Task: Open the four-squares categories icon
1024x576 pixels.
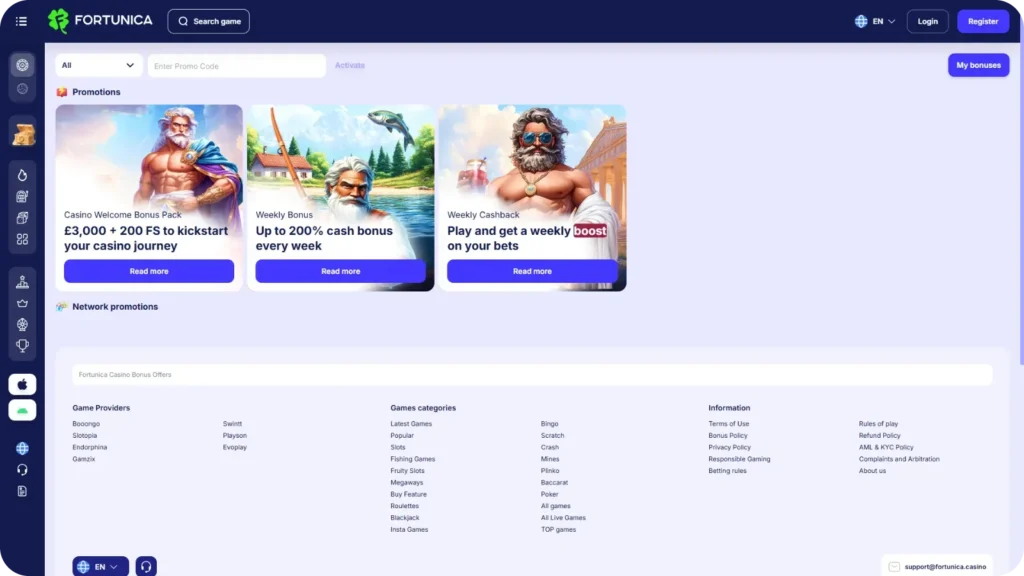Action: tap(22, 240)
